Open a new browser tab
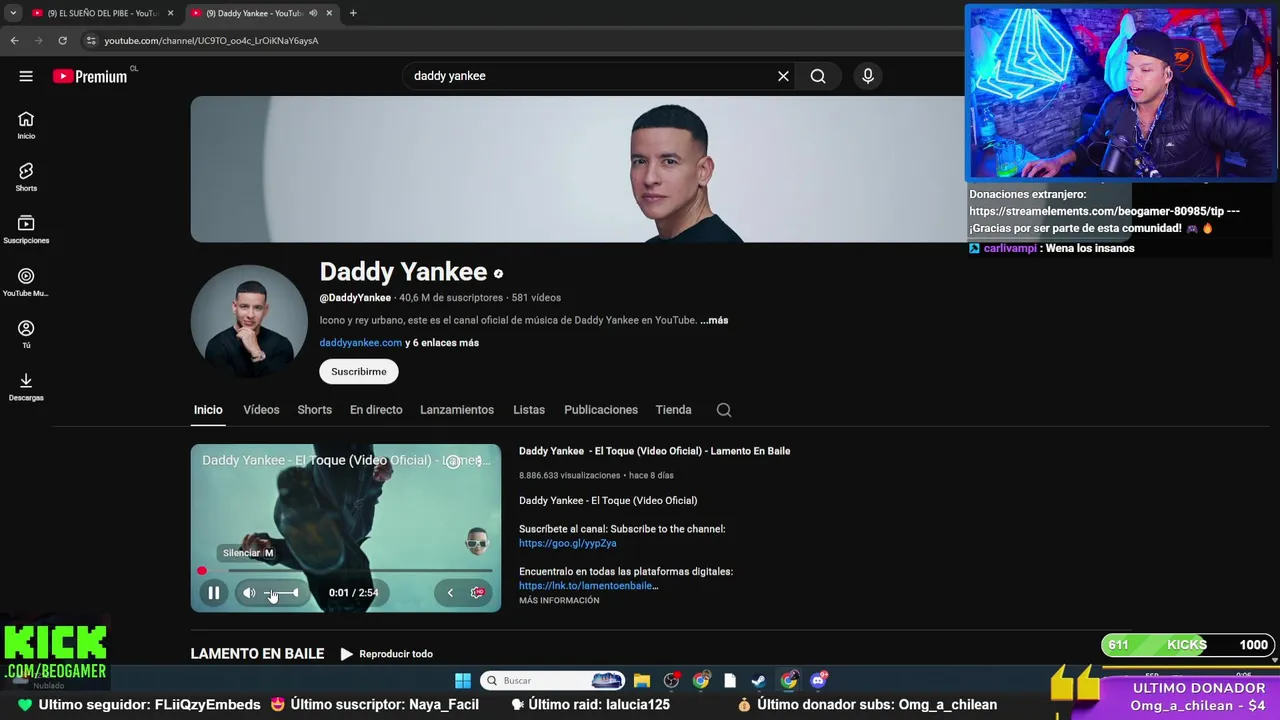This screenshot has width=1280, height=720. point(353,13)
